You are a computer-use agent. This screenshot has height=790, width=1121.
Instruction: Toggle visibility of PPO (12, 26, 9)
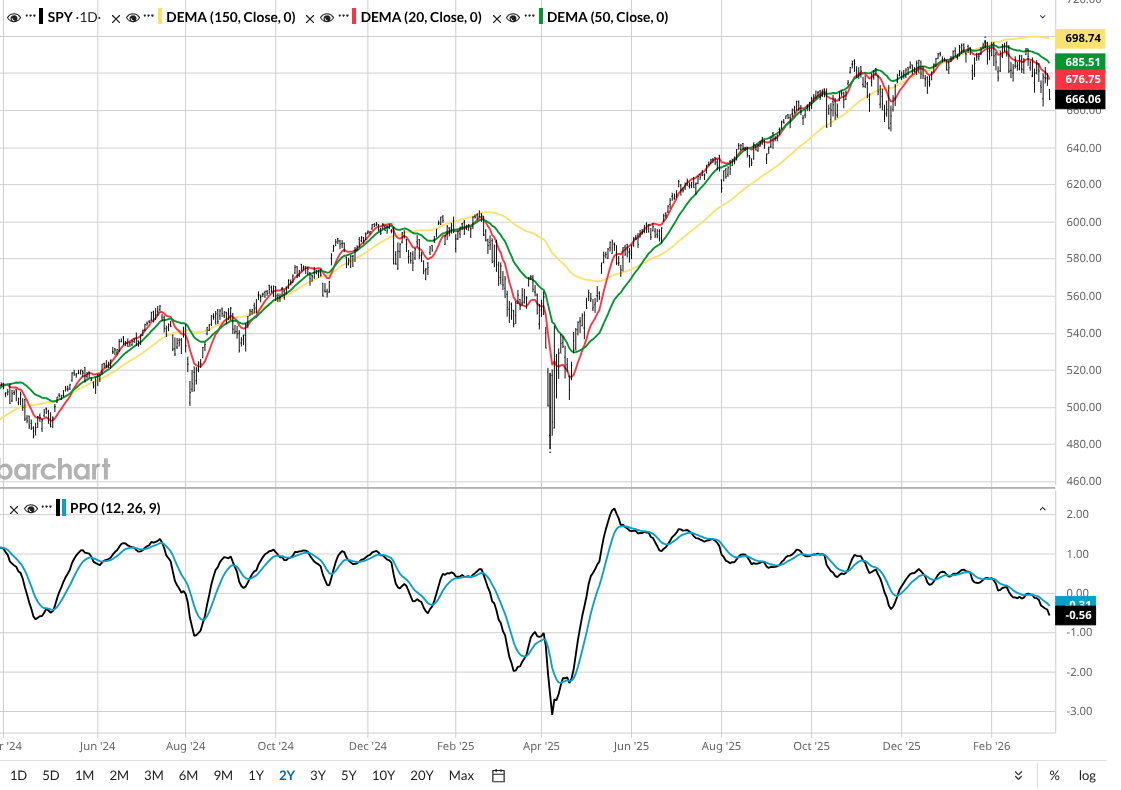pos(31,508)
